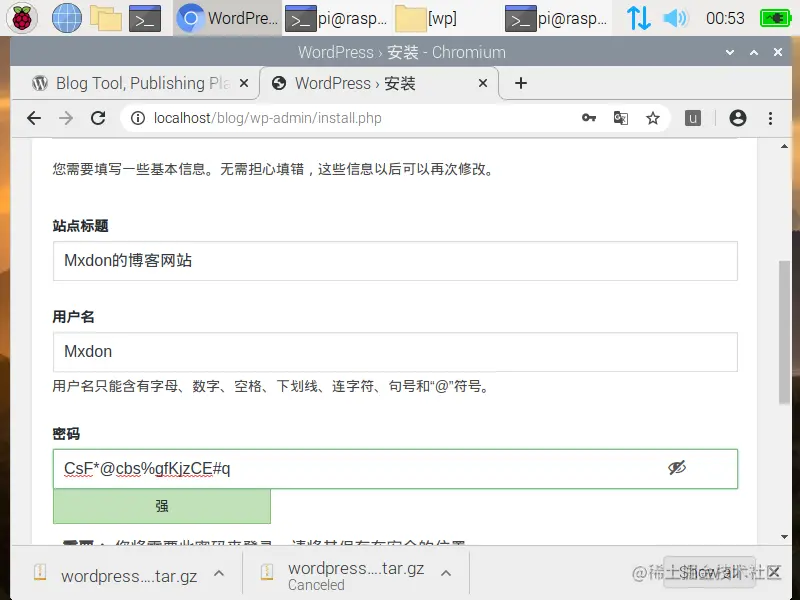This screenshot has width=800, height=600.
Task: Open the first wordpress tar.gz download
Action: 118,576
